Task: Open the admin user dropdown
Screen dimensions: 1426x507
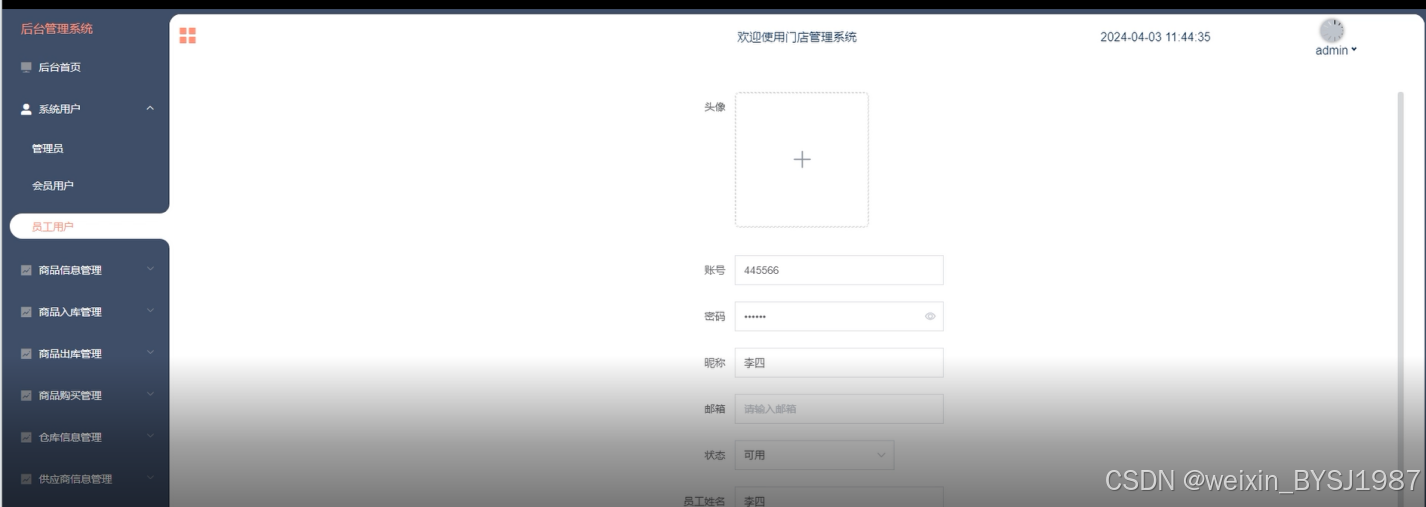Action: (1336, 50)
